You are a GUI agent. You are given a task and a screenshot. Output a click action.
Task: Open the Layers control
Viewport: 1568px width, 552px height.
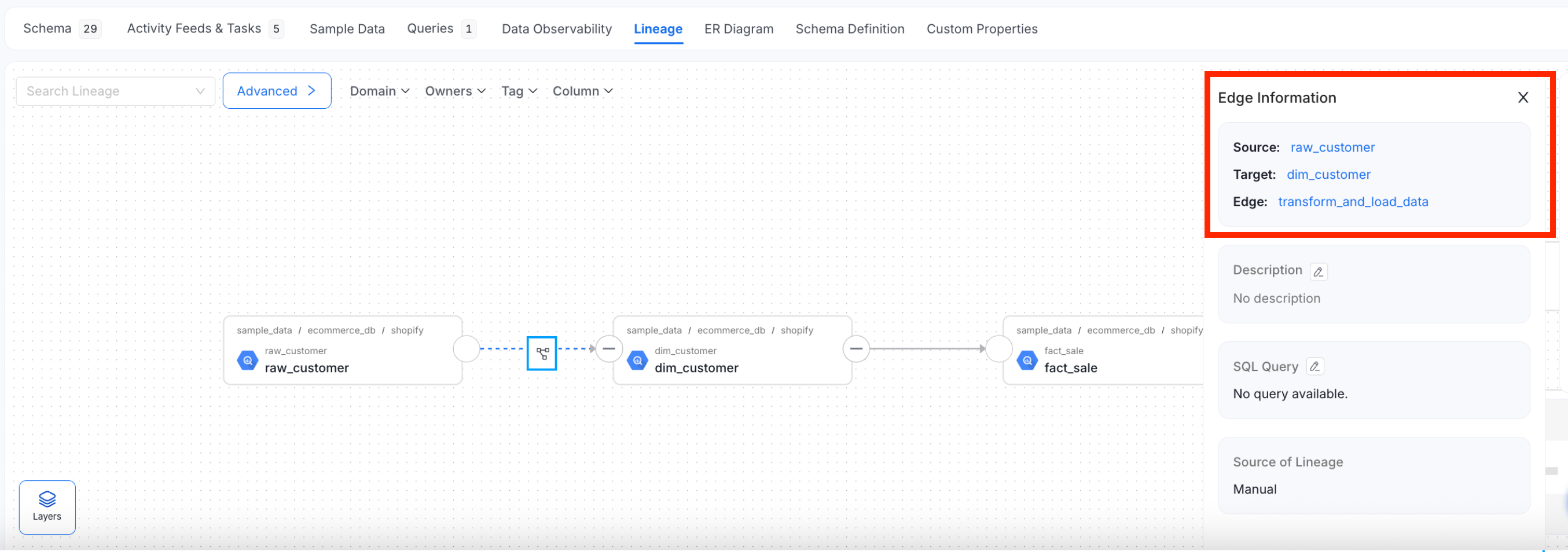47,507
